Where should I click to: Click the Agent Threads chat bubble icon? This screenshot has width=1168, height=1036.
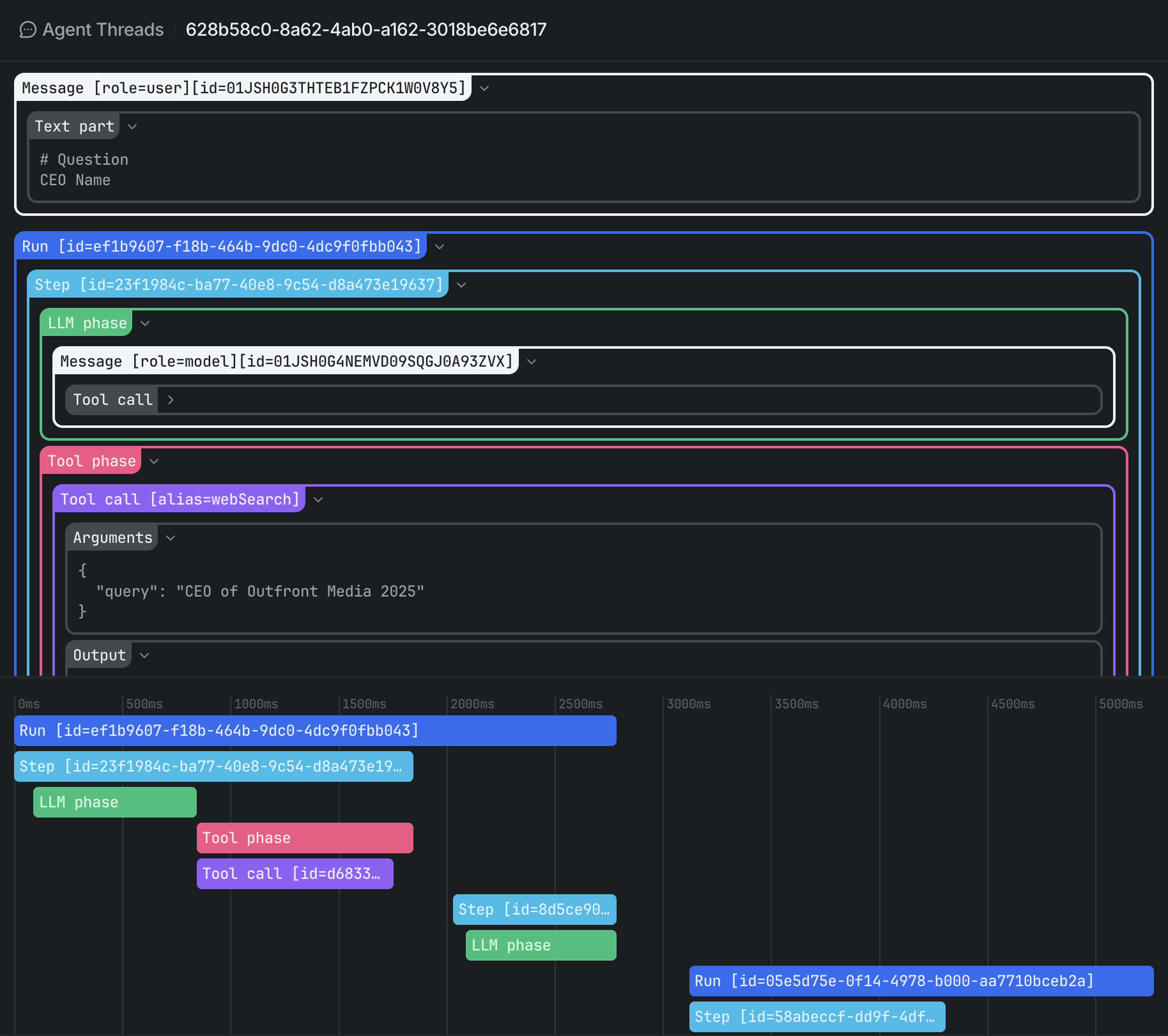[27, 30]
